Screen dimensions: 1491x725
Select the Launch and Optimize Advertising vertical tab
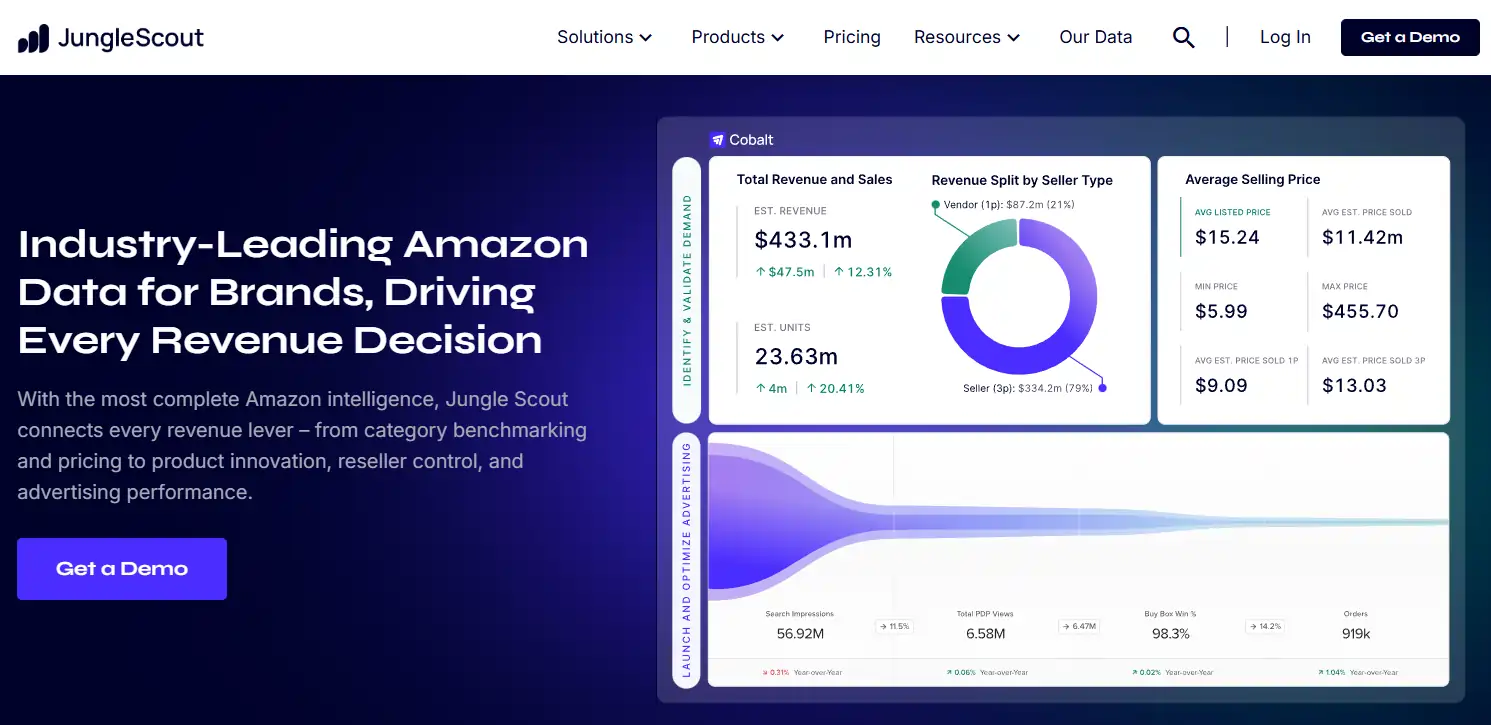687,560
